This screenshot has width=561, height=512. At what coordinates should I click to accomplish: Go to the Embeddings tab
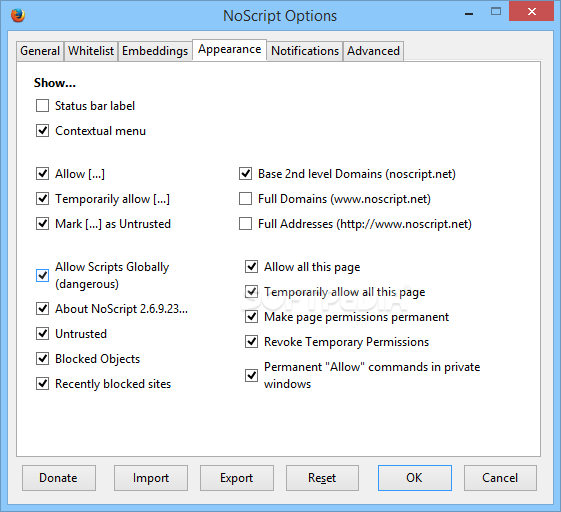tap(155, 51)
